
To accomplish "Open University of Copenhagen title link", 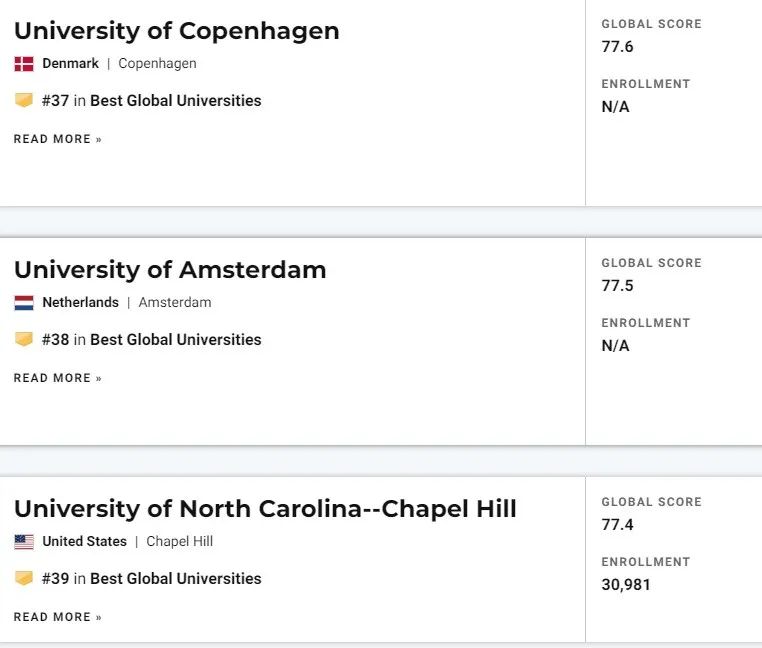I will click(x=177, y=31).
